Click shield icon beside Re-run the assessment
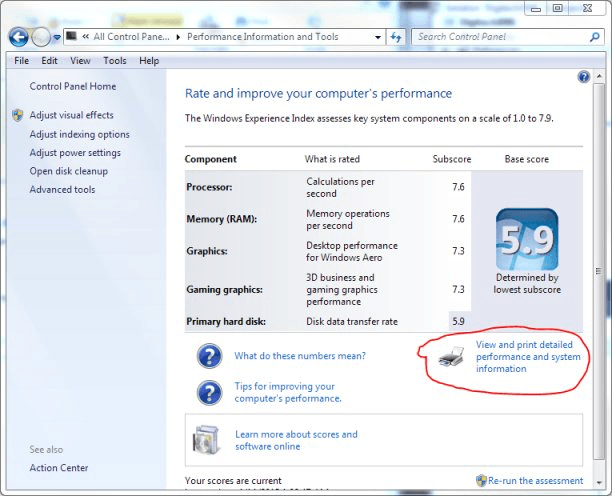This screenshot has height=496, width=612. (481, 480)
